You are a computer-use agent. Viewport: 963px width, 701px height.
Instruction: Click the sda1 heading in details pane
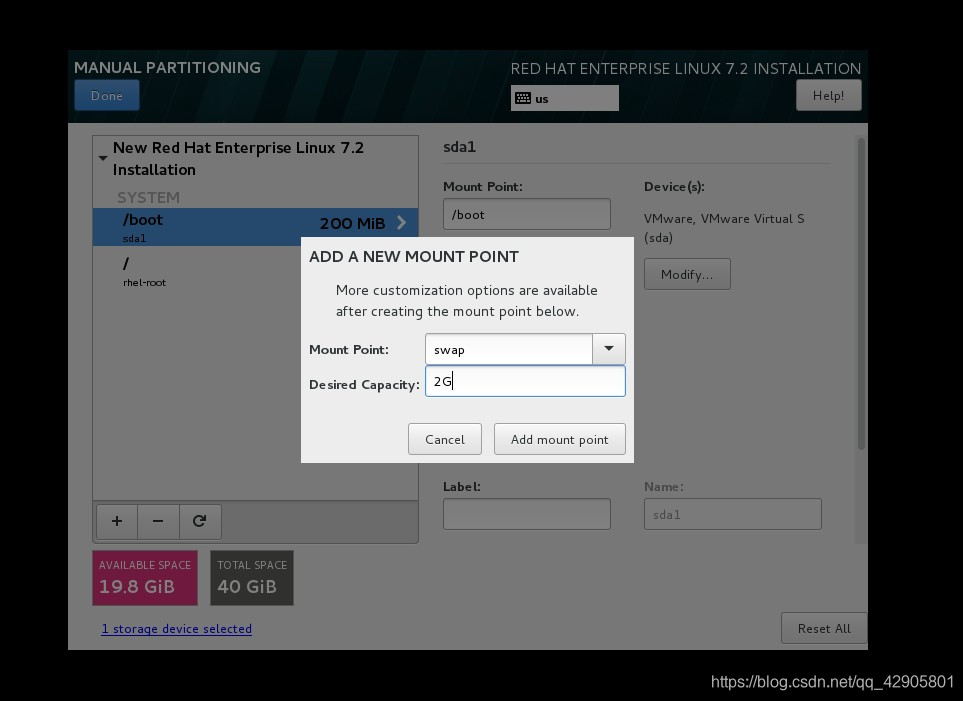point(459,147)
